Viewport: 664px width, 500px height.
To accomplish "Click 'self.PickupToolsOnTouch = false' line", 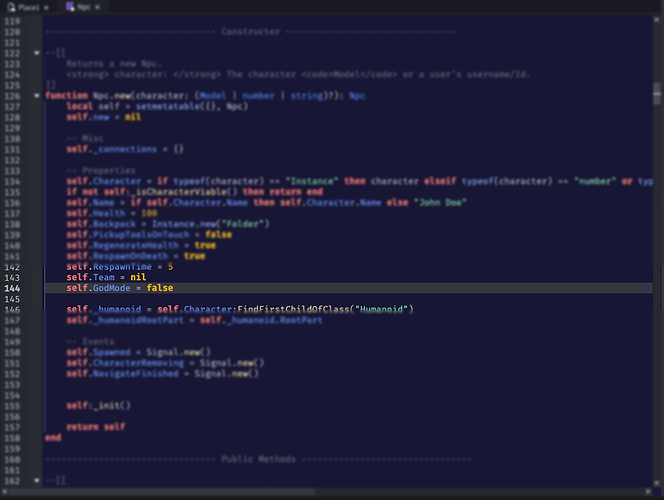I will (149, 235).
